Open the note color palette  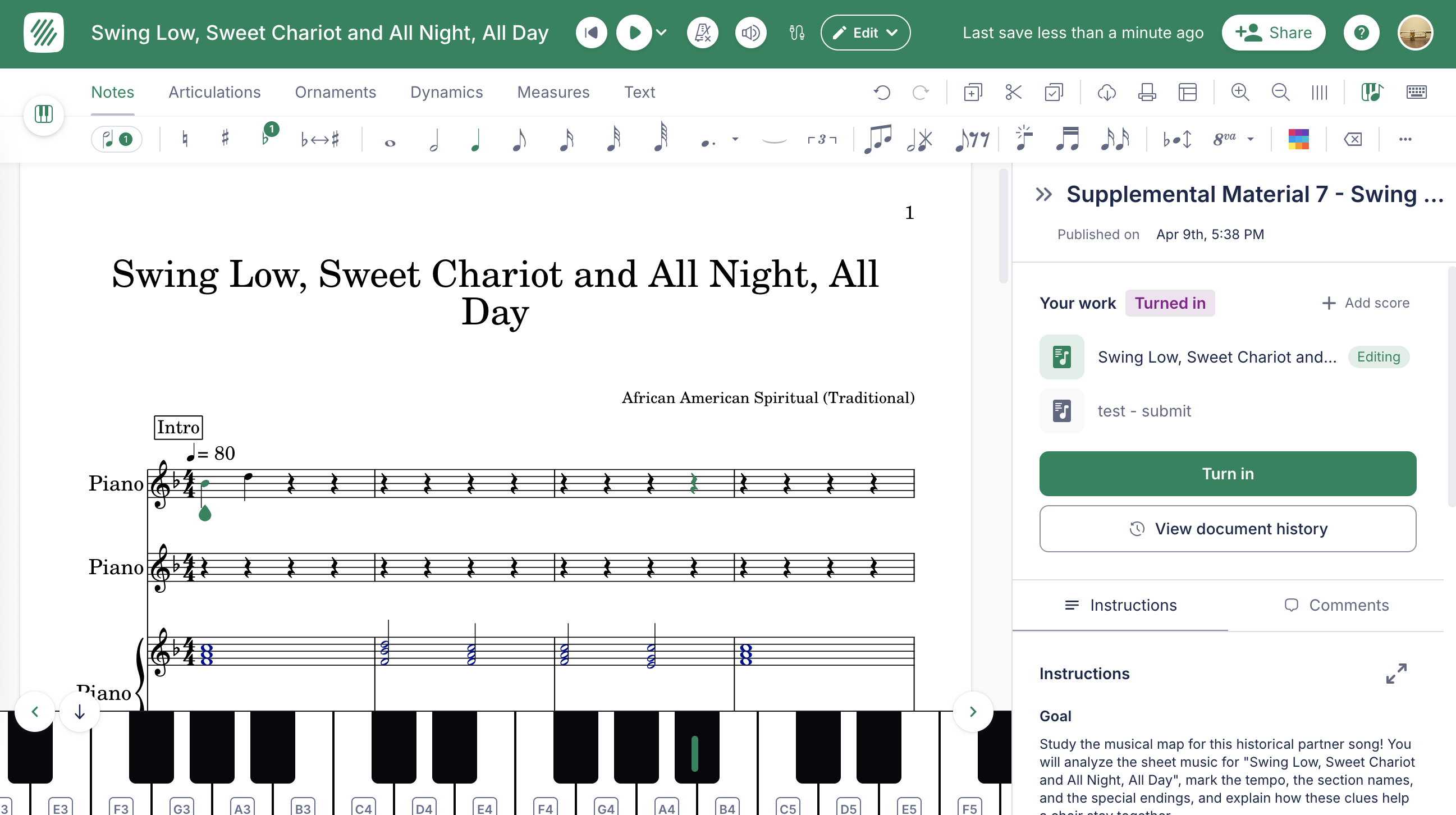1298,139
